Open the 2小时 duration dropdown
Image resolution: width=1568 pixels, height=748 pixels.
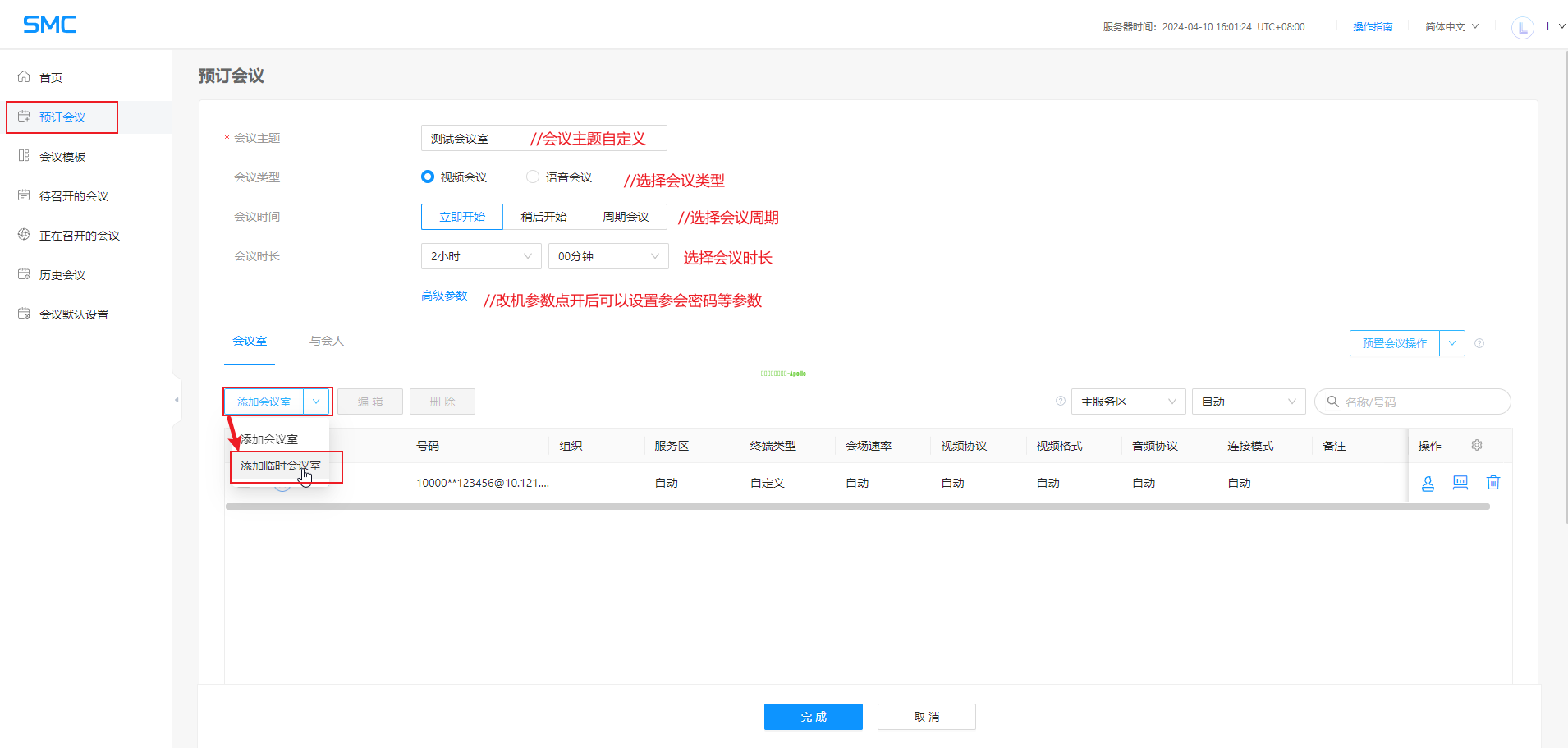(x=480, y=256)
